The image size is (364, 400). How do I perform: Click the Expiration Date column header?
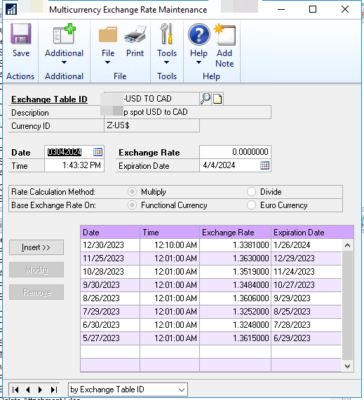[312, 232]
